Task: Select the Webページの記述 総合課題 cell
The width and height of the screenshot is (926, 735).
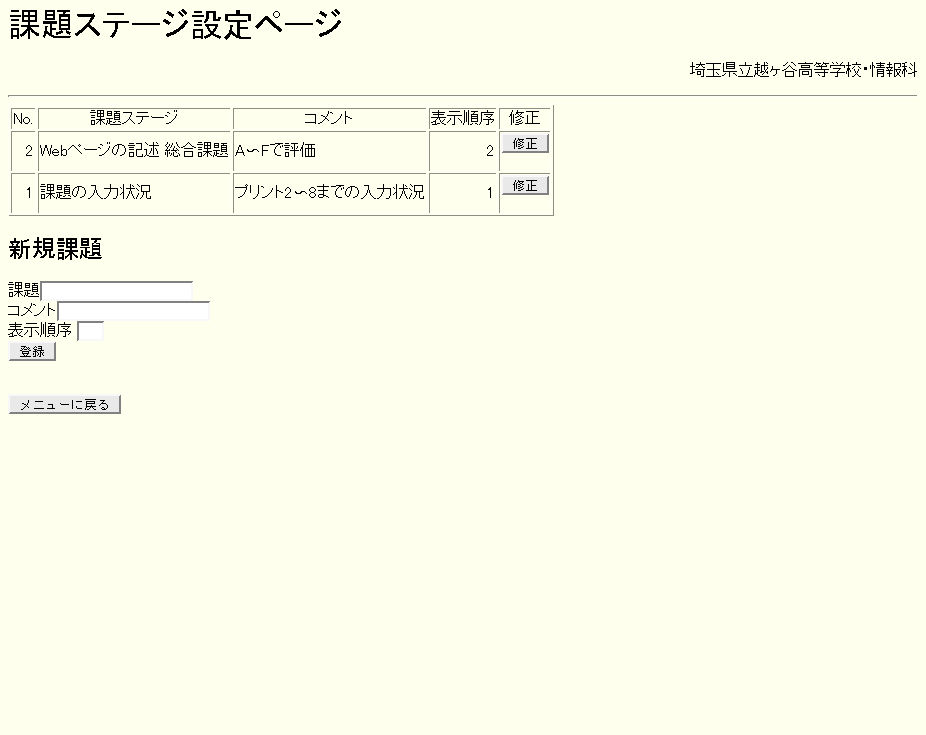Action: point(134,152)
